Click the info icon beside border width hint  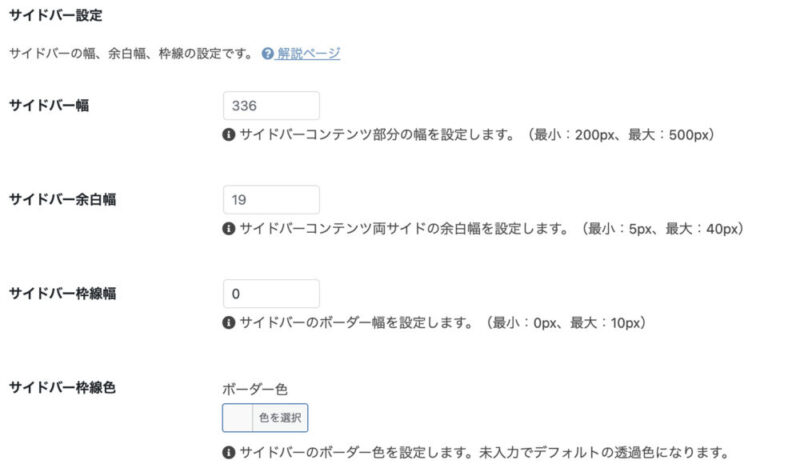point(229,322)
